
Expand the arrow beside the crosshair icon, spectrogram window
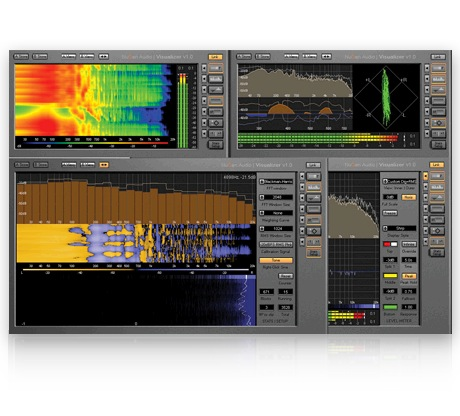click(x=204, y=123)
